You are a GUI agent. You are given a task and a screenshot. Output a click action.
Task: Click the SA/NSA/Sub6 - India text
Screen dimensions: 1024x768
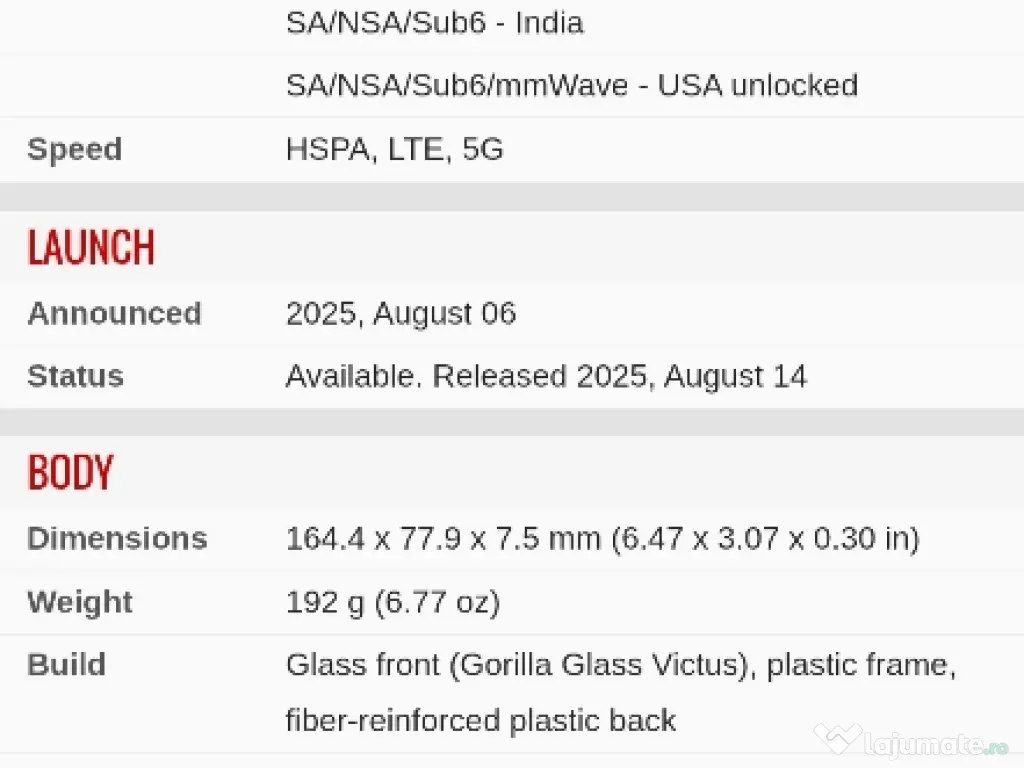(434, 23)
